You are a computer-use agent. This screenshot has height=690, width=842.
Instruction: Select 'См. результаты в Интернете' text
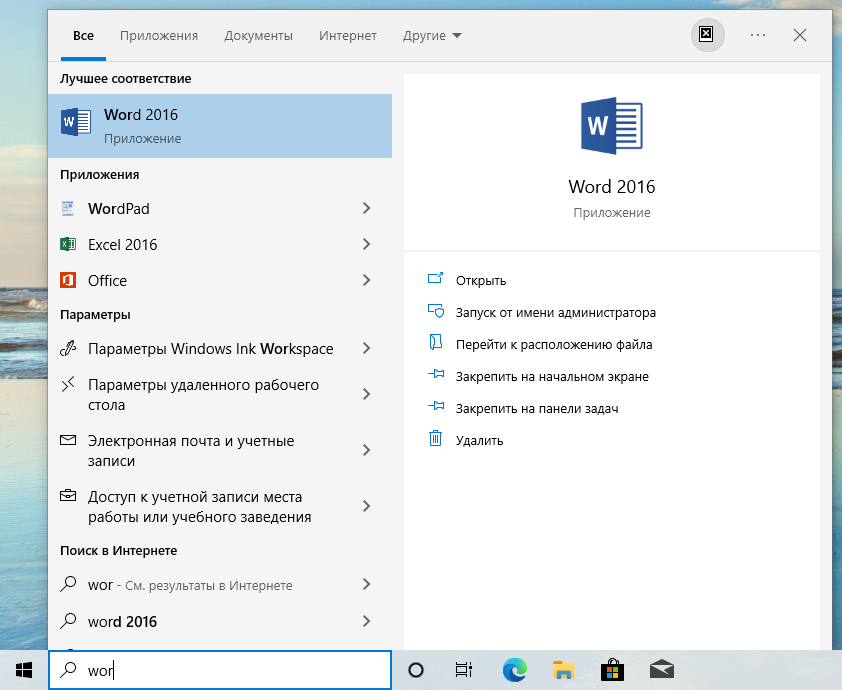coord(208,586)
